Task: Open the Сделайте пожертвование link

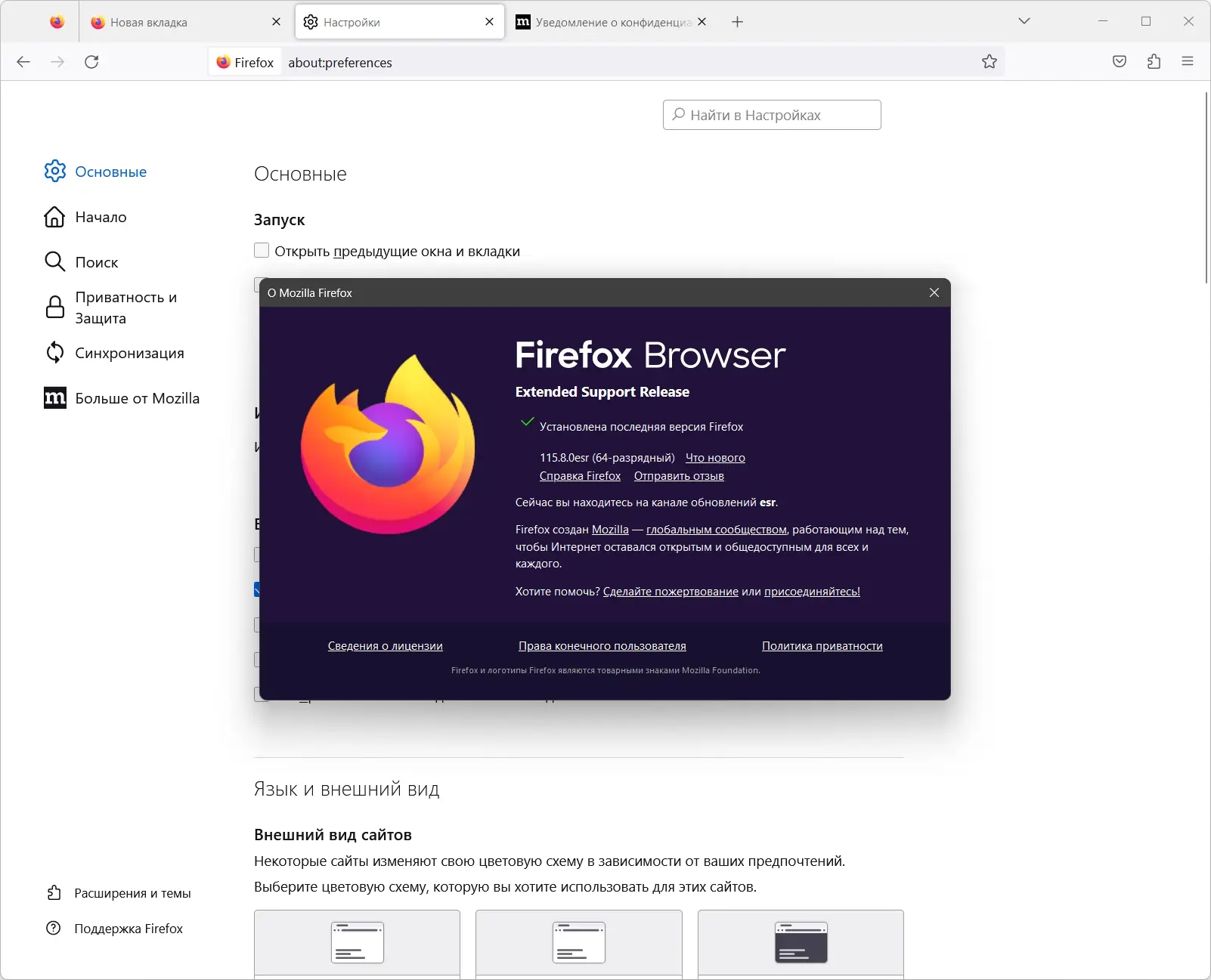Action: tap(670, 592)
